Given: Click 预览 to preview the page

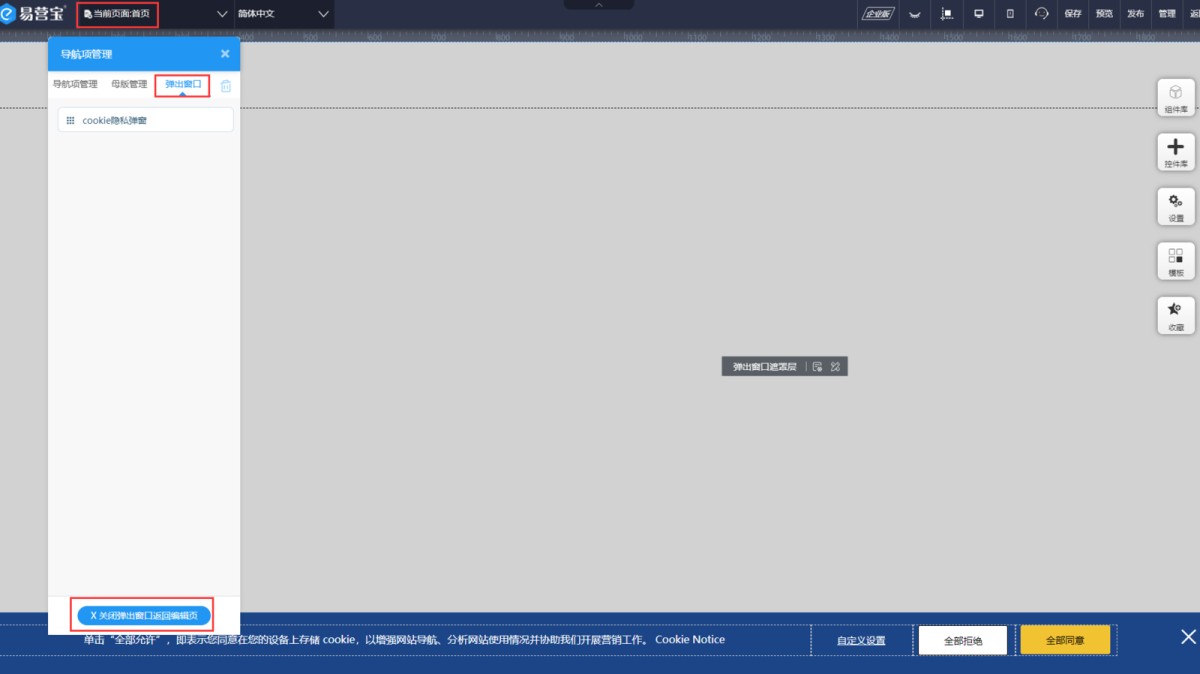Looking at the screenshot, I should (x=1104, y=14).
